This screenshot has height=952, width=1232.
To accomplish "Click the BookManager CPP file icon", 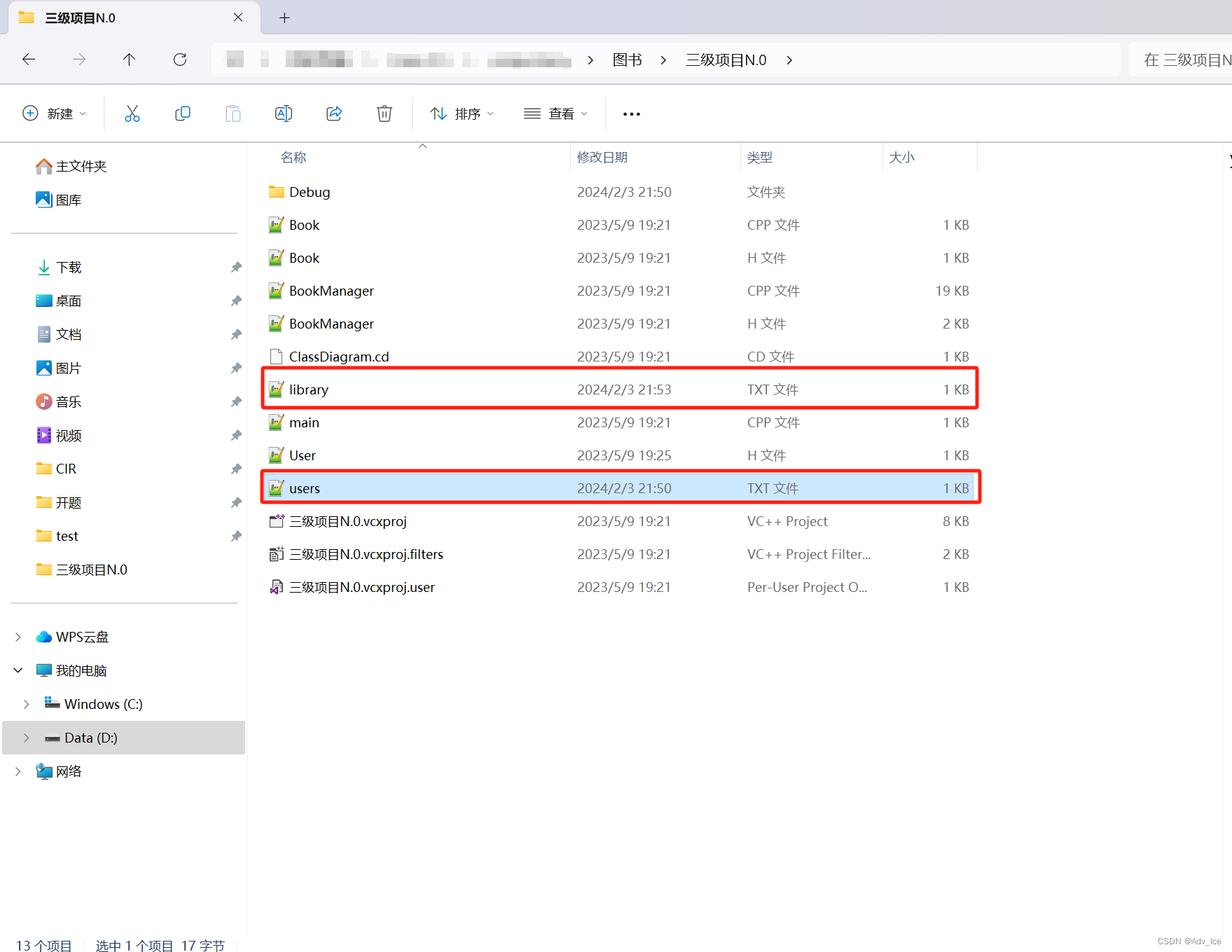I will click(x=277, y=291).
